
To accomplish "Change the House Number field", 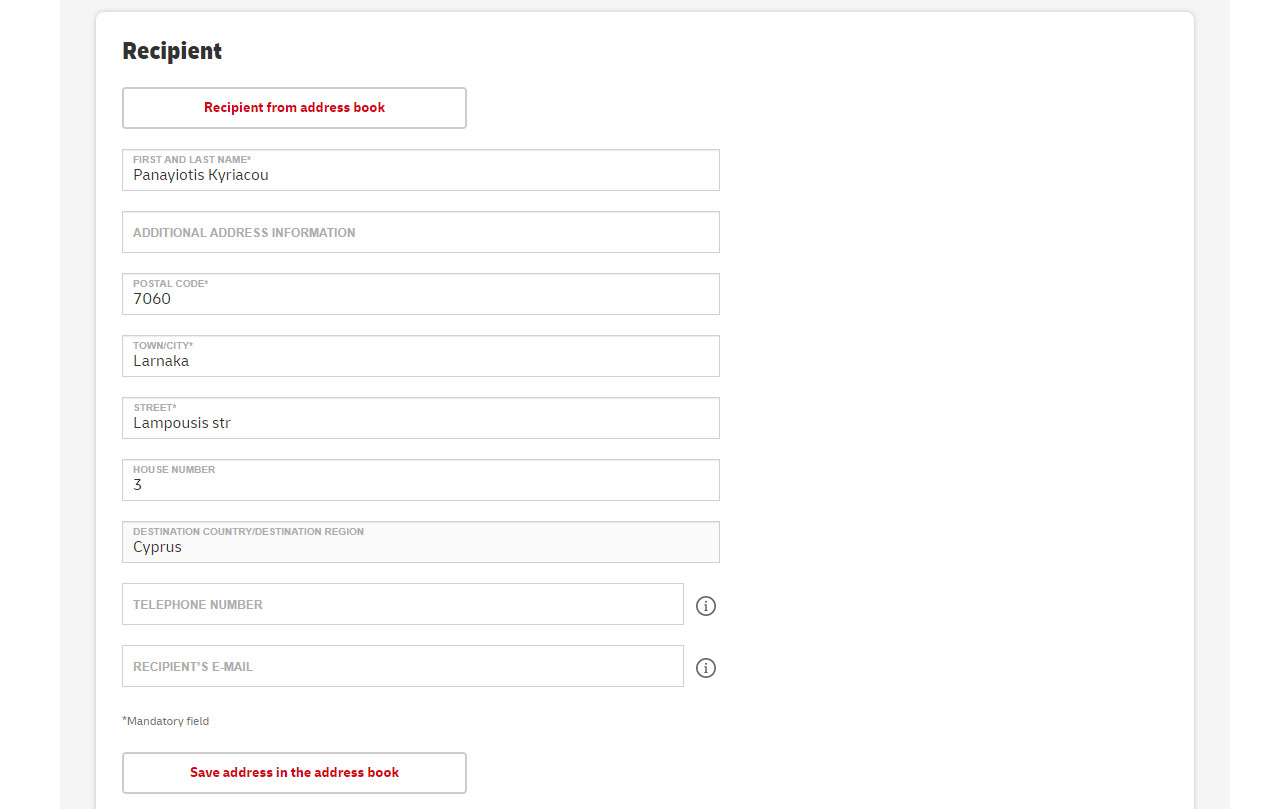I will coord(421,480).
